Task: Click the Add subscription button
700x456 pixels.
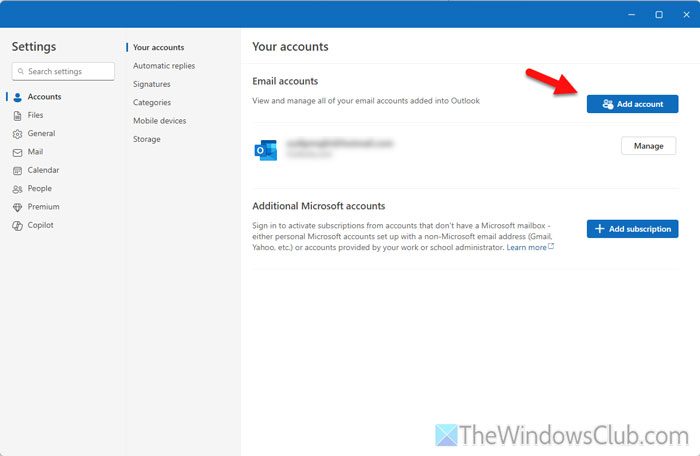Action: 632,229
